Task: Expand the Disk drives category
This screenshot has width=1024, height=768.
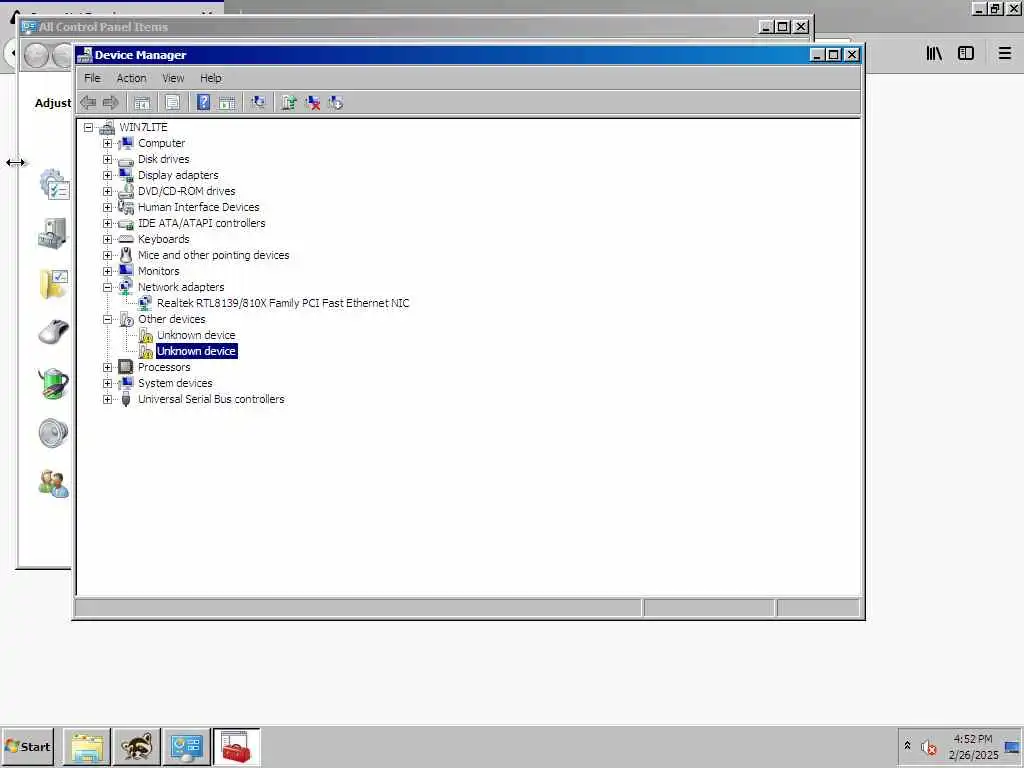Action: 107,159
